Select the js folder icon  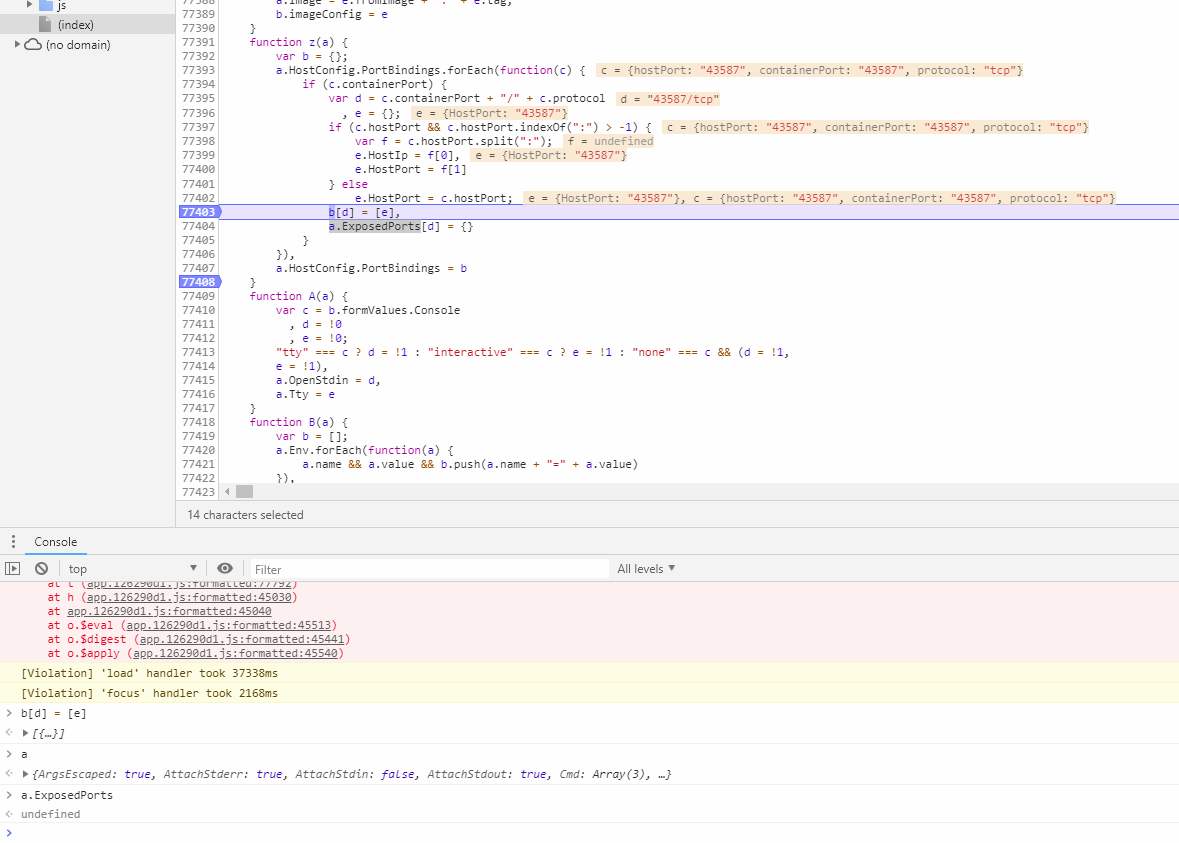click(46, 5)
